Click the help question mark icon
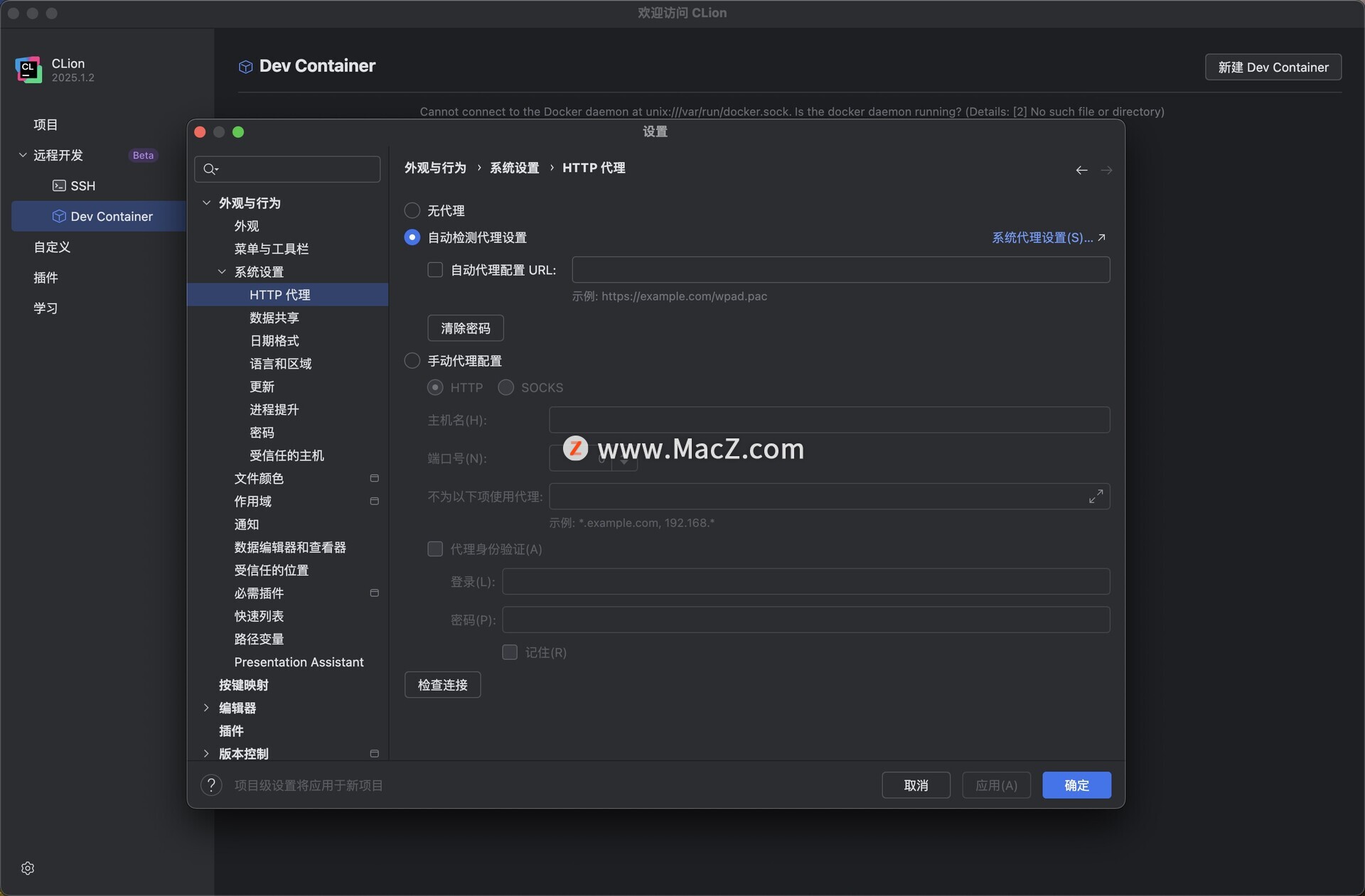 tap(211, 785)
